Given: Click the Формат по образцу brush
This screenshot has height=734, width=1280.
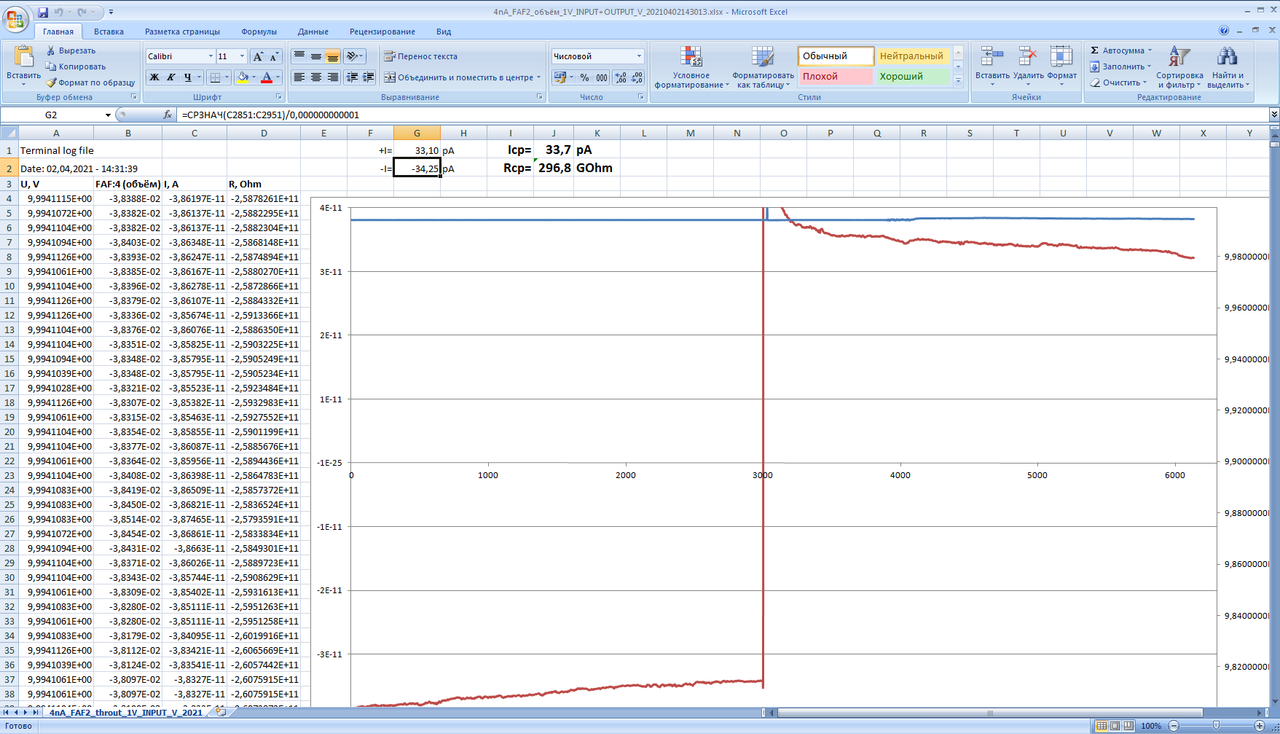Looking at the screenshot, I should [x=51, y=82].
